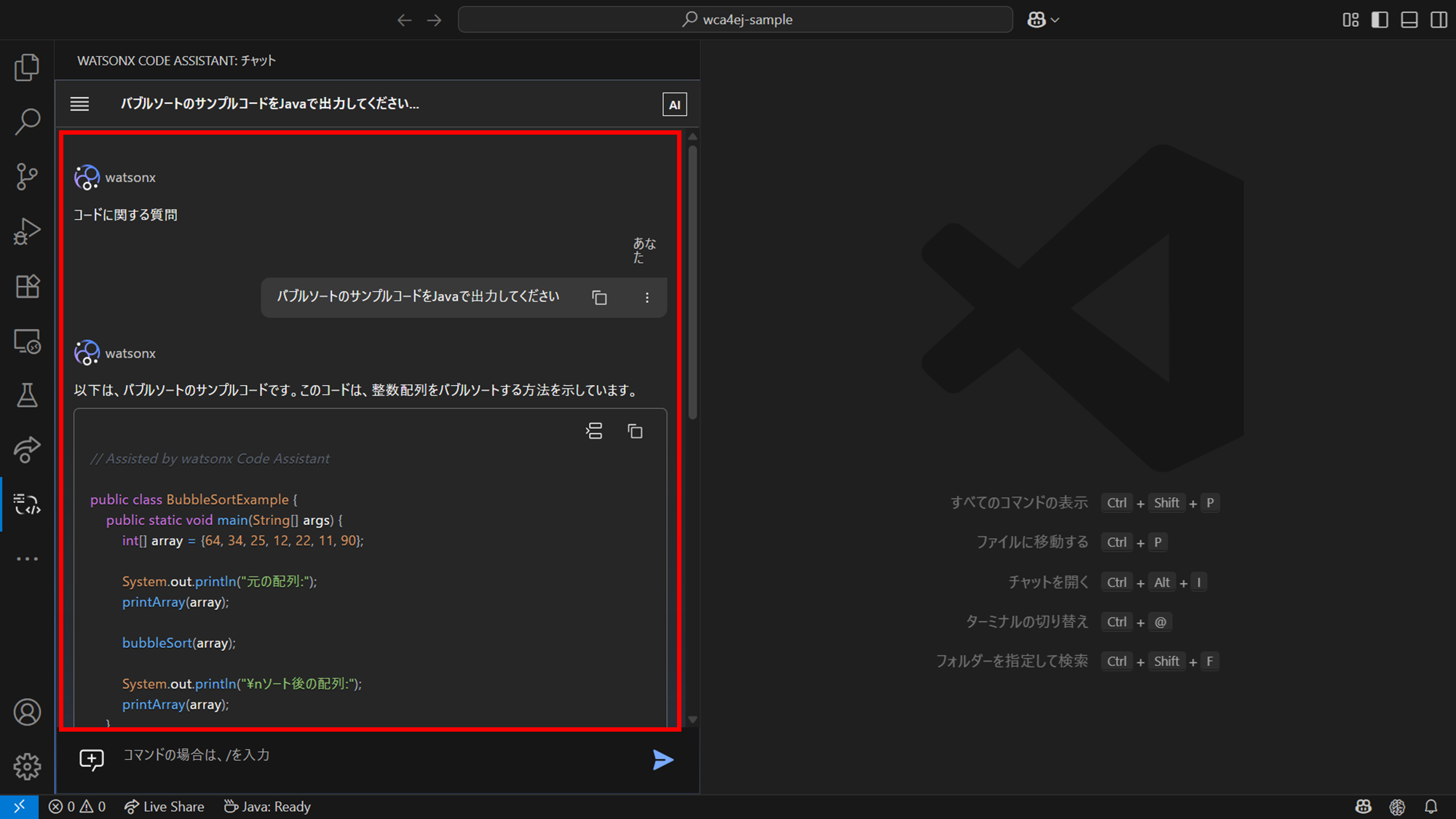Open watsonx Code Assistant sidebar icon
The image size is (1456, 819).
27,504
